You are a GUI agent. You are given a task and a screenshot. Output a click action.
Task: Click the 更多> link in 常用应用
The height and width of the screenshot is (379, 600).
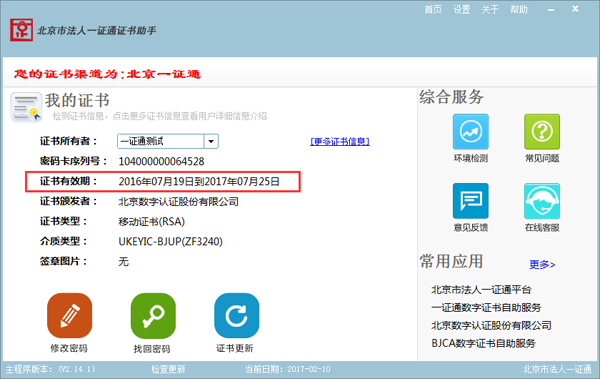[542, 264]
